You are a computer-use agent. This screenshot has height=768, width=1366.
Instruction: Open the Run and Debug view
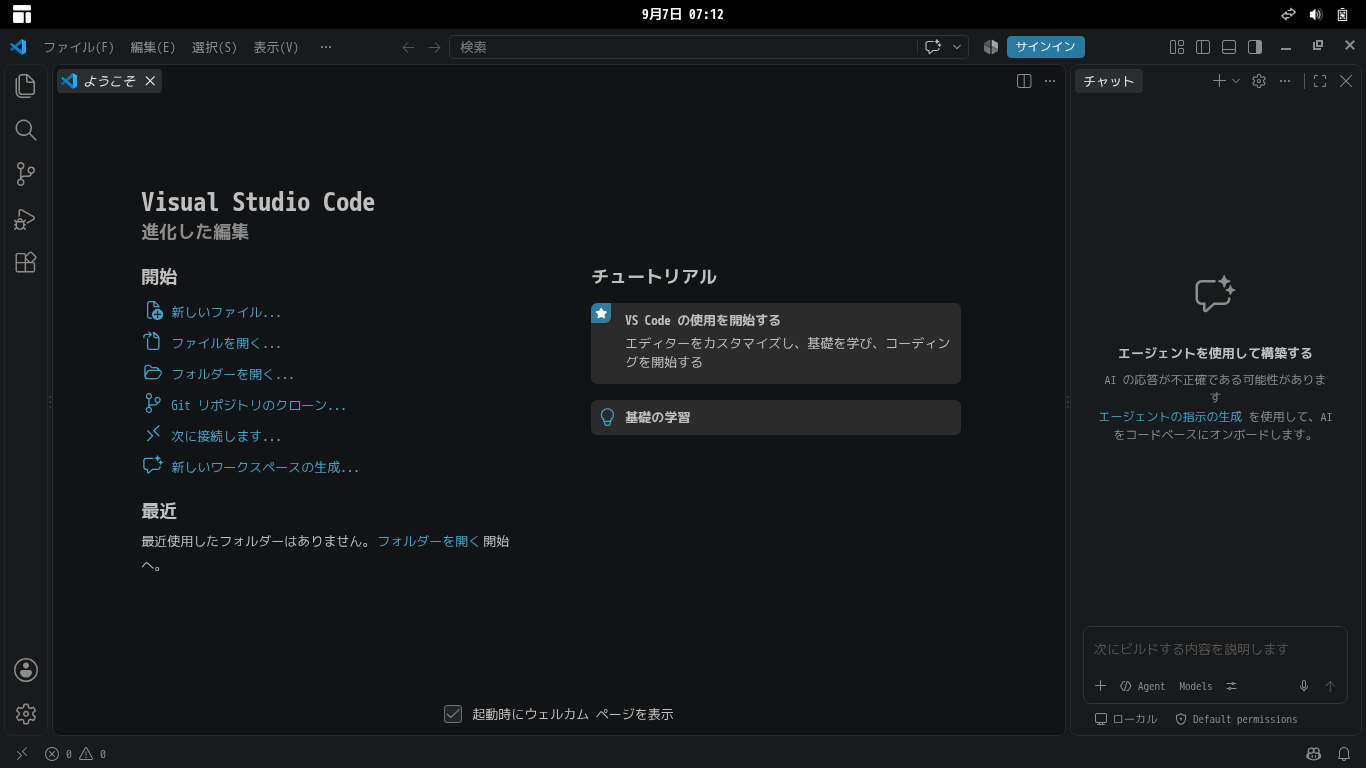point(26,218)
